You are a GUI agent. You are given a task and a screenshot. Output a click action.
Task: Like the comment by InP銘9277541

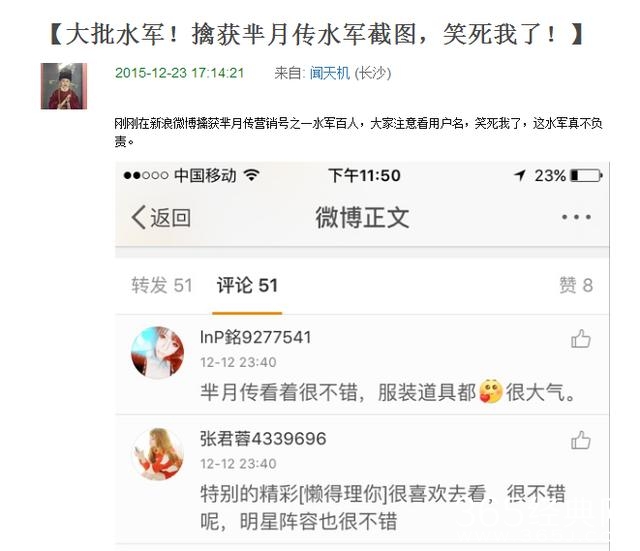tap(581, 338)
